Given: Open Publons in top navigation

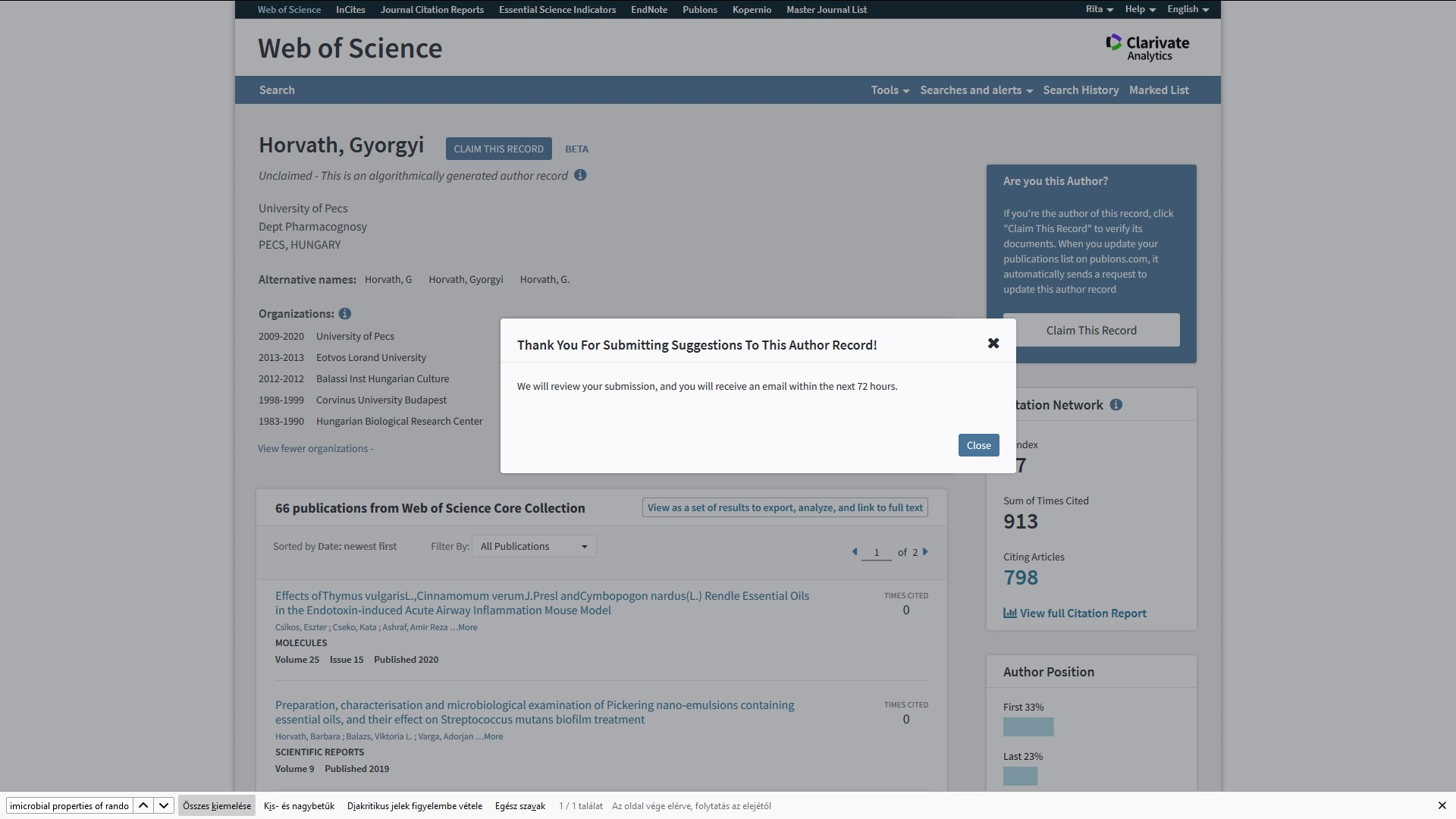Looking at the screenshot, I should click(x=699, y=9).
